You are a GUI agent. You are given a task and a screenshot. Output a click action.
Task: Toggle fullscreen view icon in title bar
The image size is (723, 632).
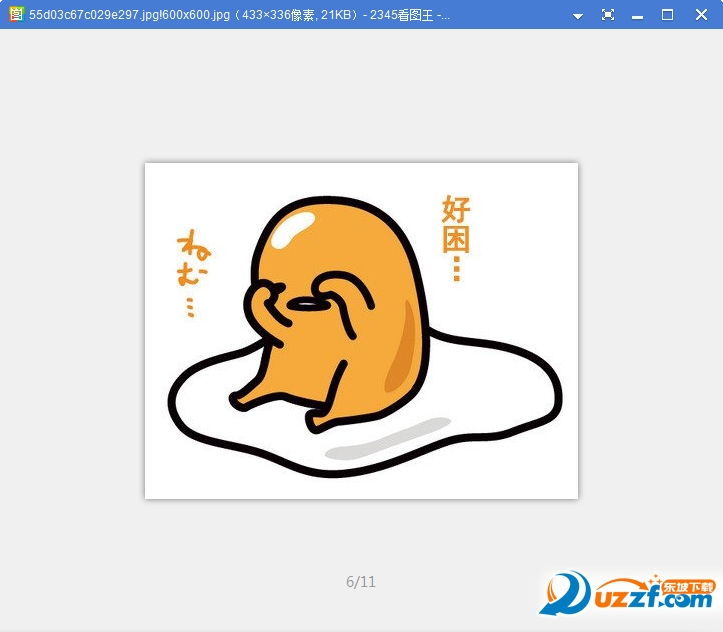tap(608, 15)
